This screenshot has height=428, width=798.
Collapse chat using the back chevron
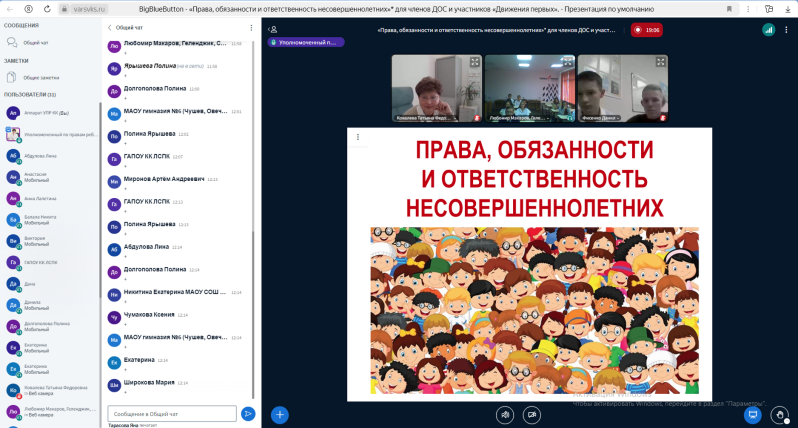coord(109,28)
